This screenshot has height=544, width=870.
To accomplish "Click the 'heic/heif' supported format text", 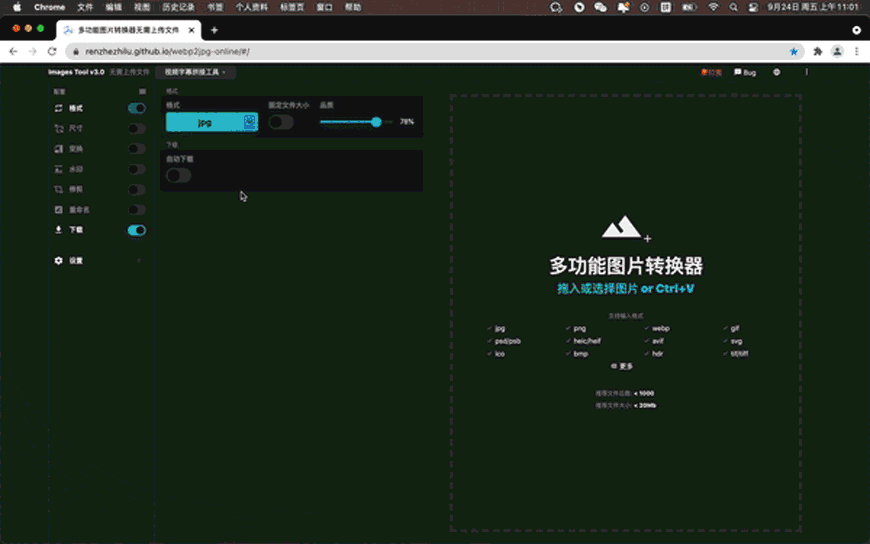I will click(587, 341).
